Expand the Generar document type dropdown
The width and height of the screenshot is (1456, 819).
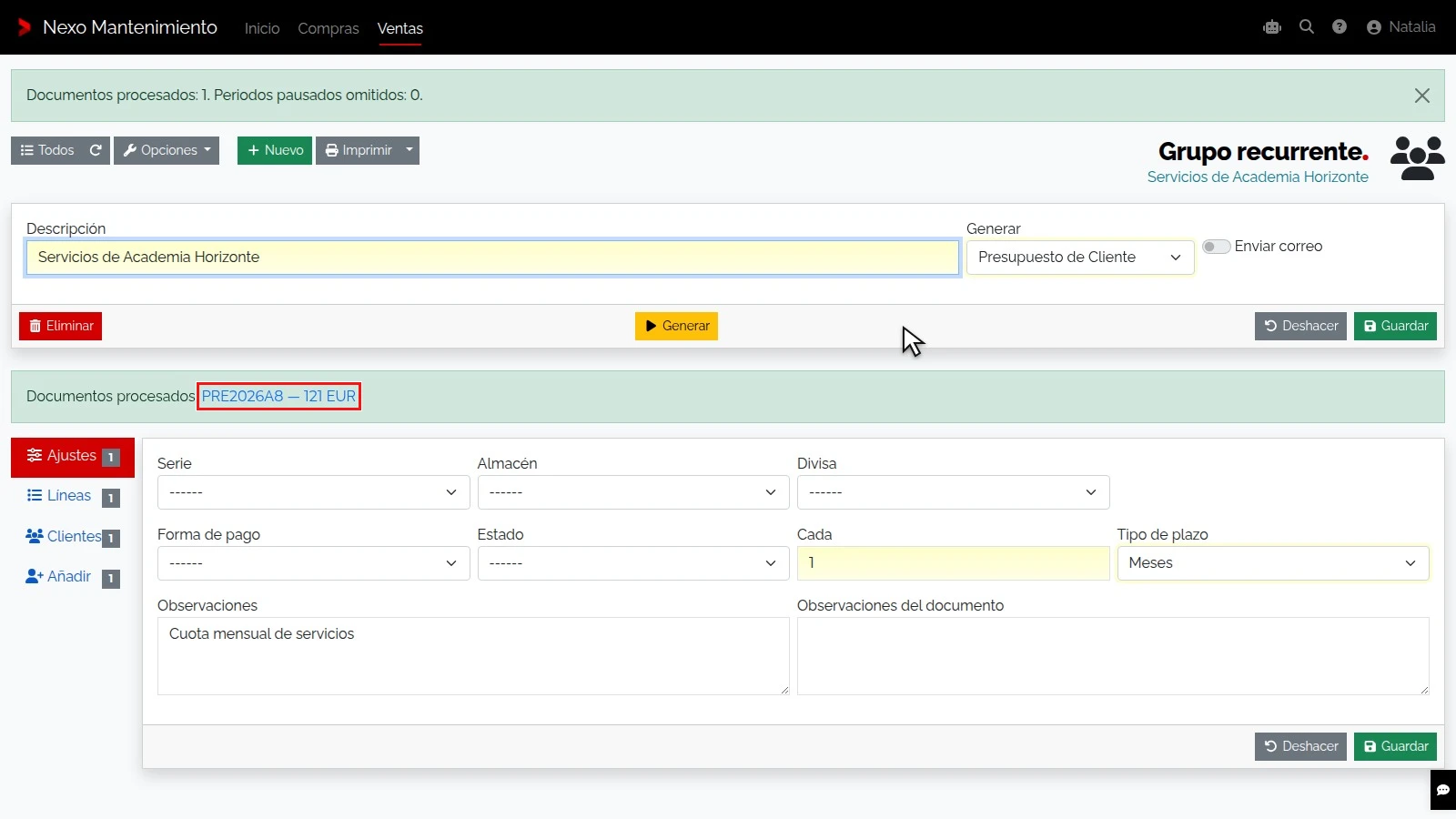tap(1080, 258)
